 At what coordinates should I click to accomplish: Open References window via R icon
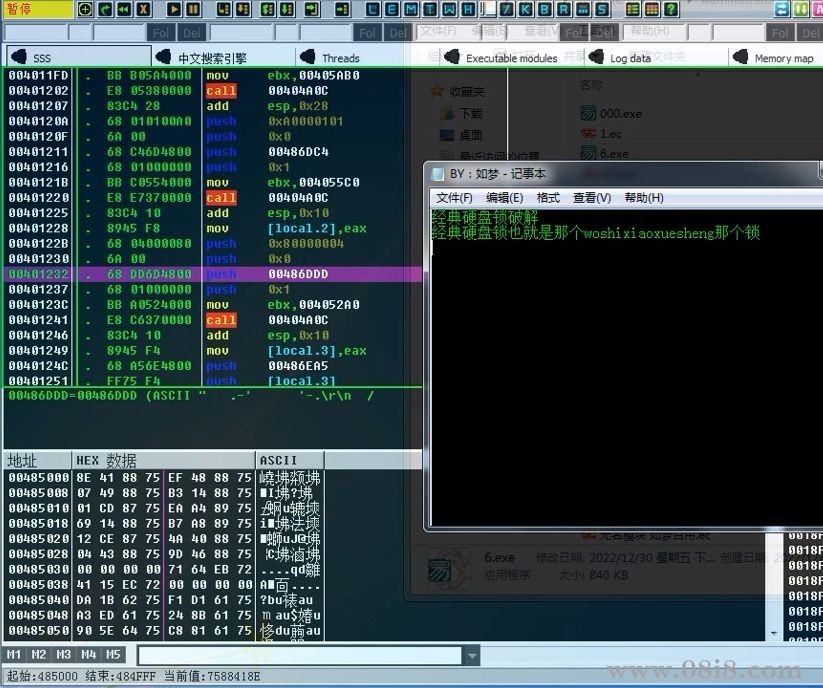[564, 9]
